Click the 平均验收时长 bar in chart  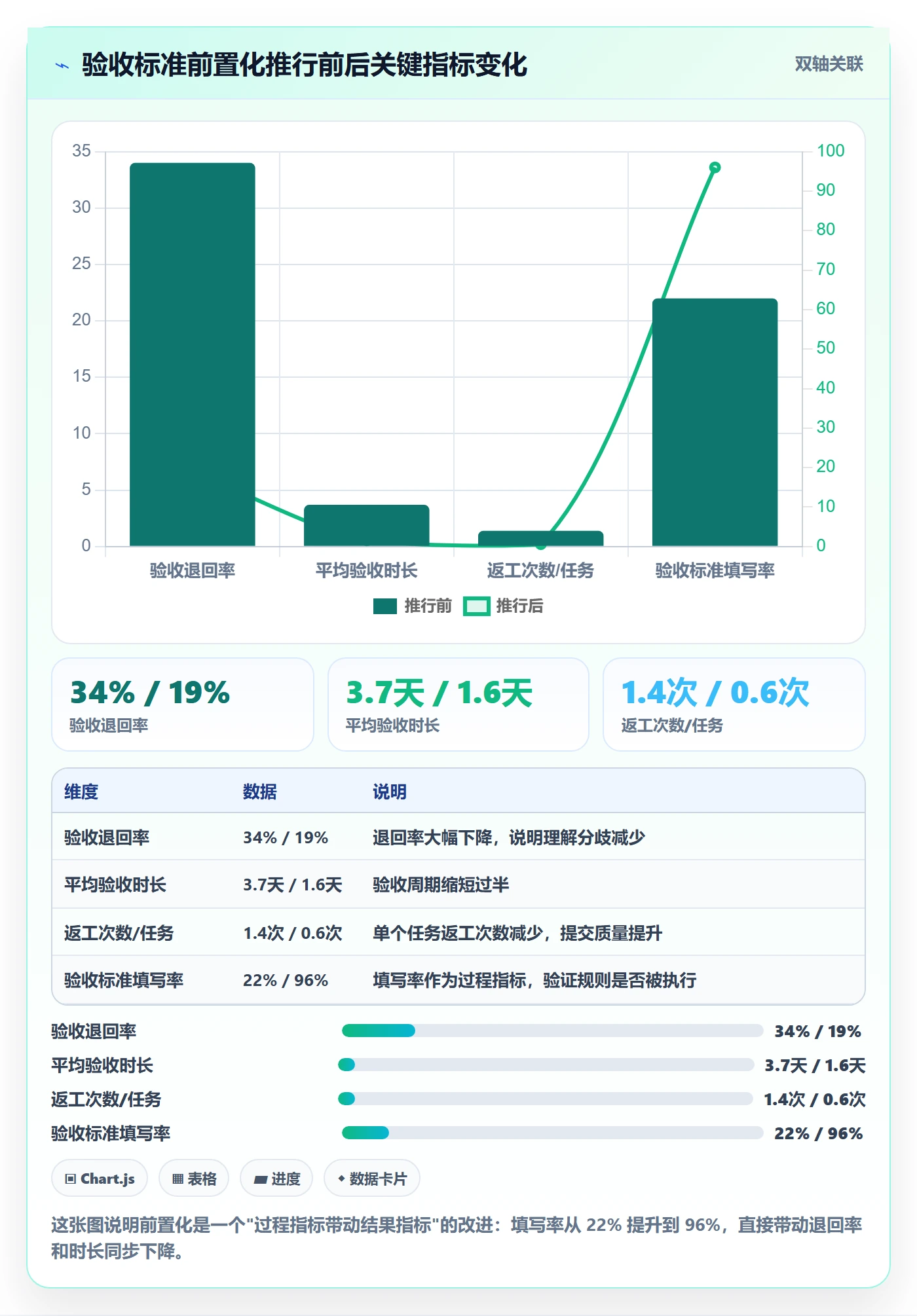click(367, 525)
